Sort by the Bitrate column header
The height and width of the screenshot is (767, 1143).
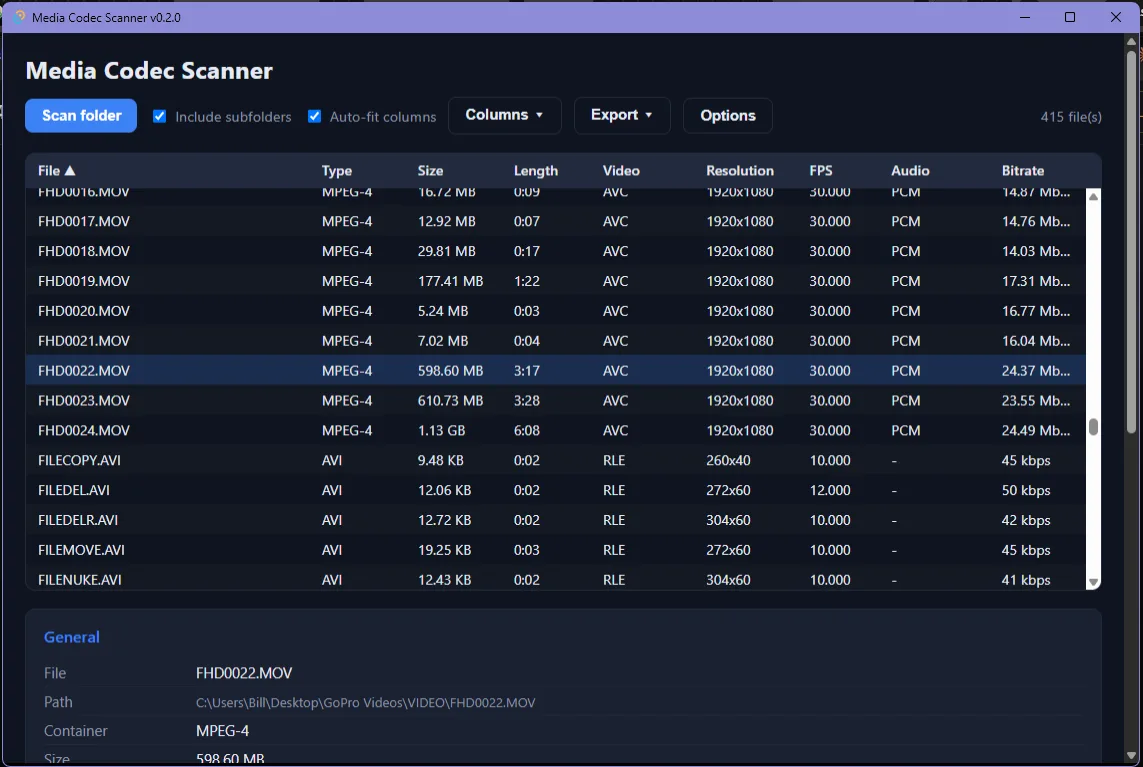pos(1023,171)
